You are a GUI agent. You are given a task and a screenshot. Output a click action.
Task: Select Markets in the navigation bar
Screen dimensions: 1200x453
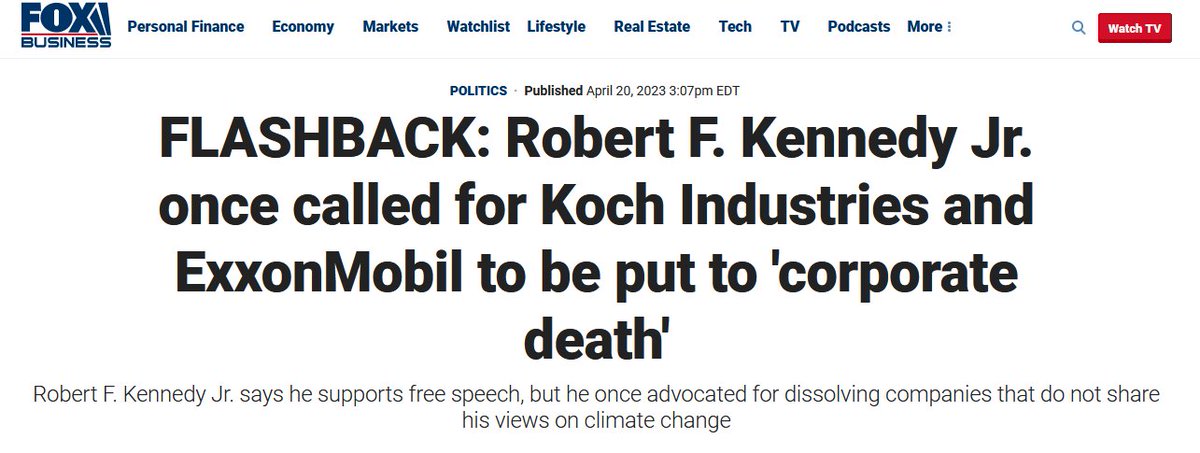(390, 27)
